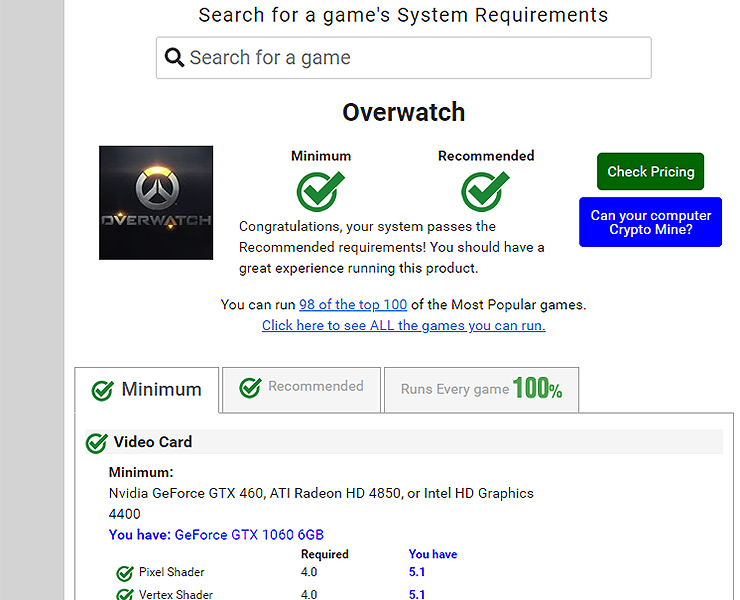
Task: Click the Pixel Shader required 4.0 value
Action: 309,572
